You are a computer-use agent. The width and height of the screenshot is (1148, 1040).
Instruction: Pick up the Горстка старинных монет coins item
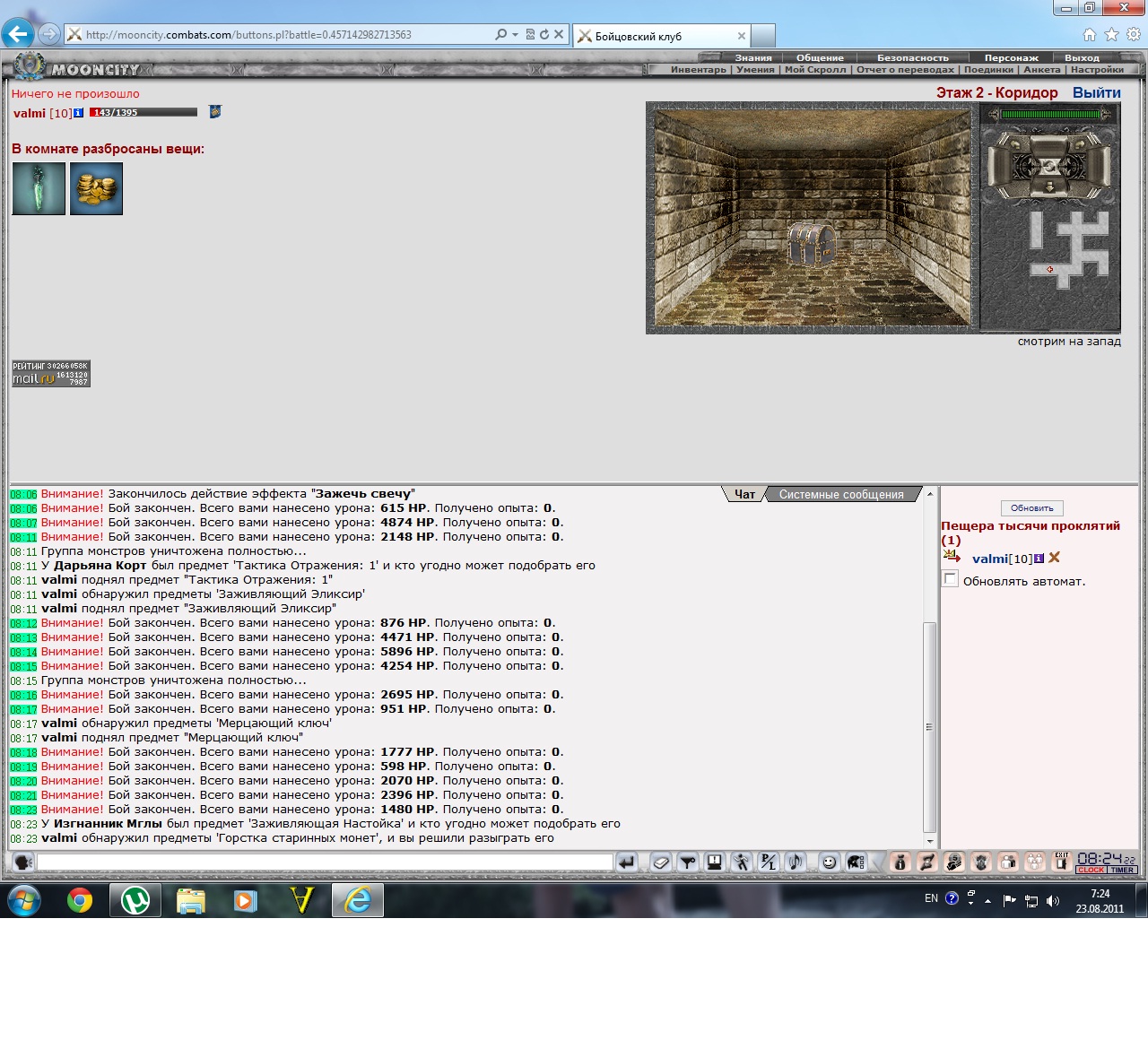point(96,188)
